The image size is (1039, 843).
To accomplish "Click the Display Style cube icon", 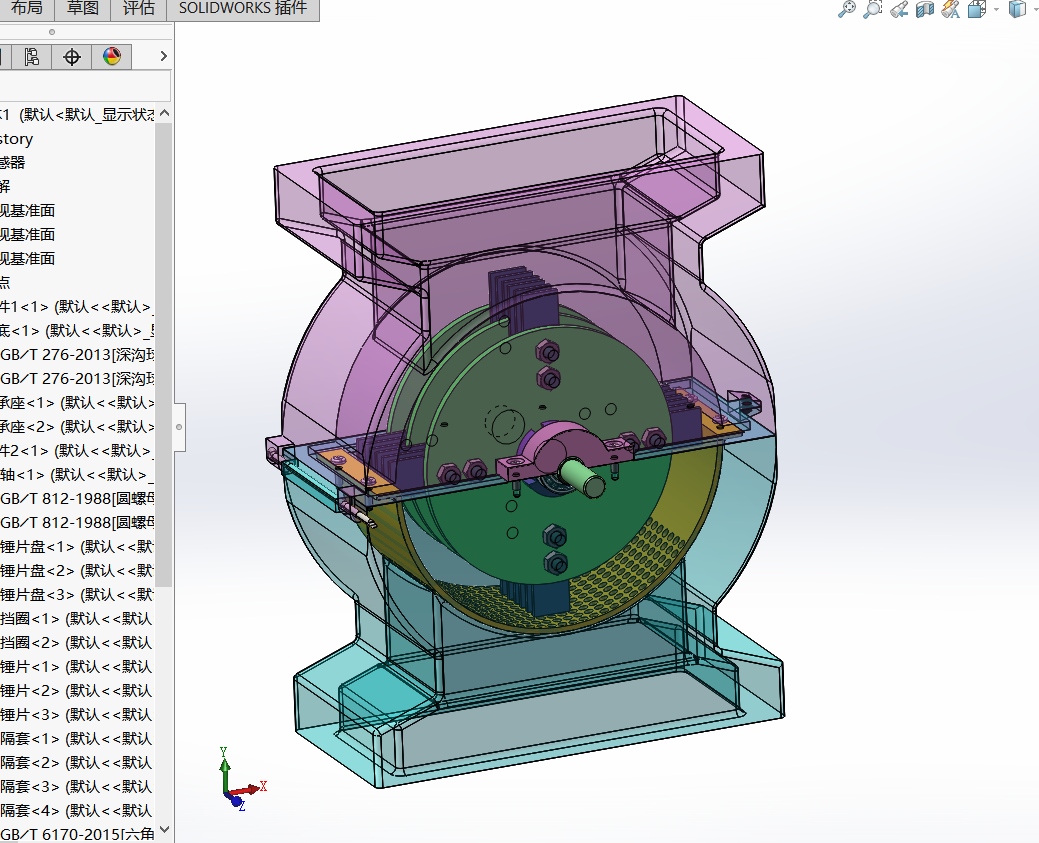I will [1016, 9].
